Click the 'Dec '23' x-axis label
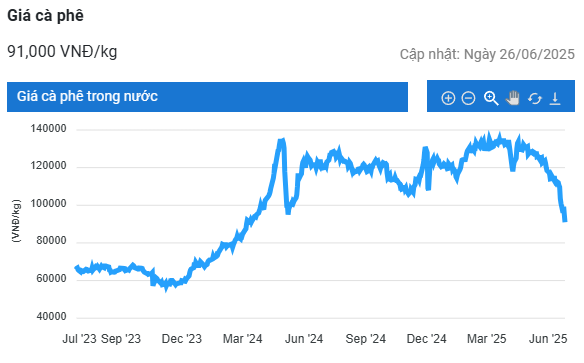The height and width of the screenshot is (363, 584). coord(182,339)
